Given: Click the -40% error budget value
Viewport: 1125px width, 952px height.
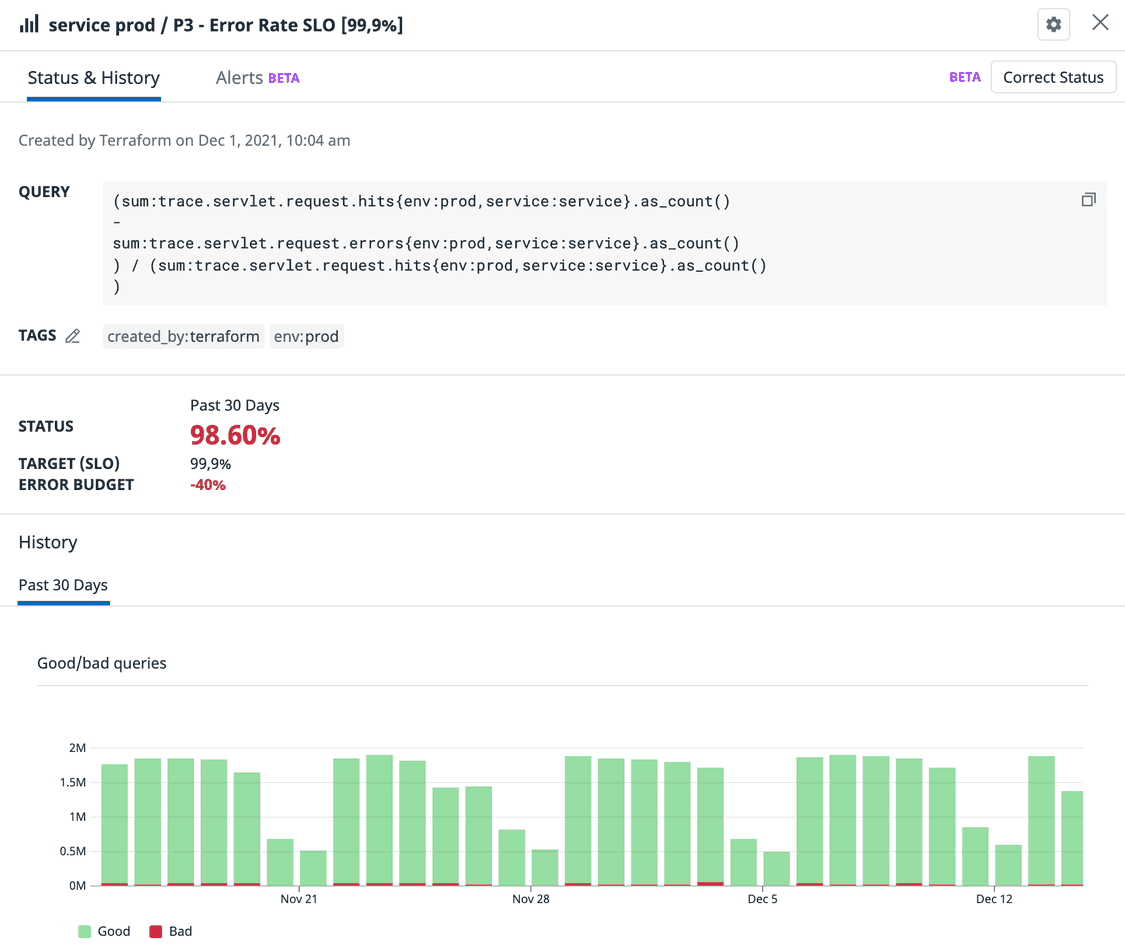Looking at the screenshot, I should pos(208,485).
